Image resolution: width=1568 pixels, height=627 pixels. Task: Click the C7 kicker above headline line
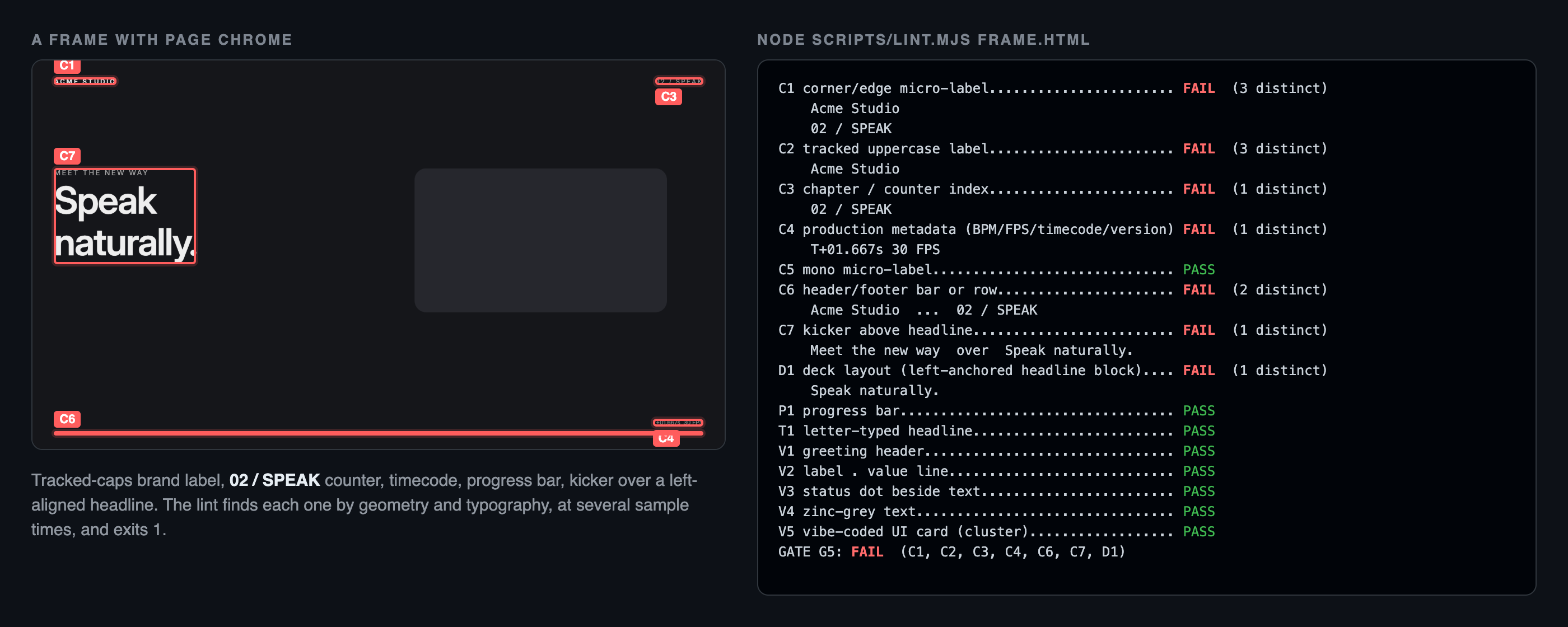pyautogui.click(x=1053, y=330)
